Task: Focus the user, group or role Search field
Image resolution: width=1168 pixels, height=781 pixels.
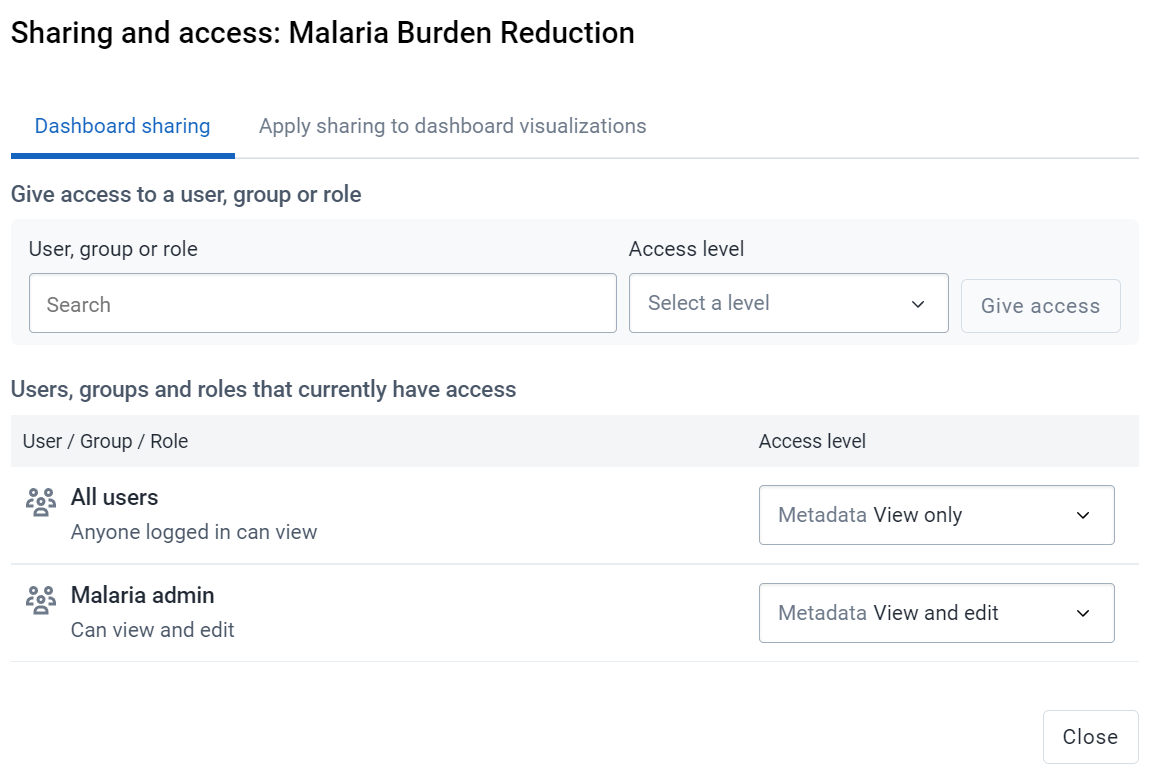Action: click(x=323, y=303)
